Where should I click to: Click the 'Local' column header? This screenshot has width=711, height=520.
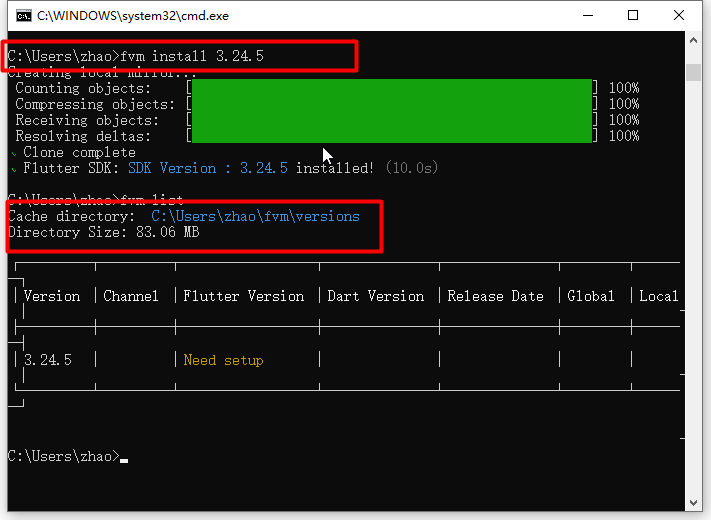[x=658, y=296]
